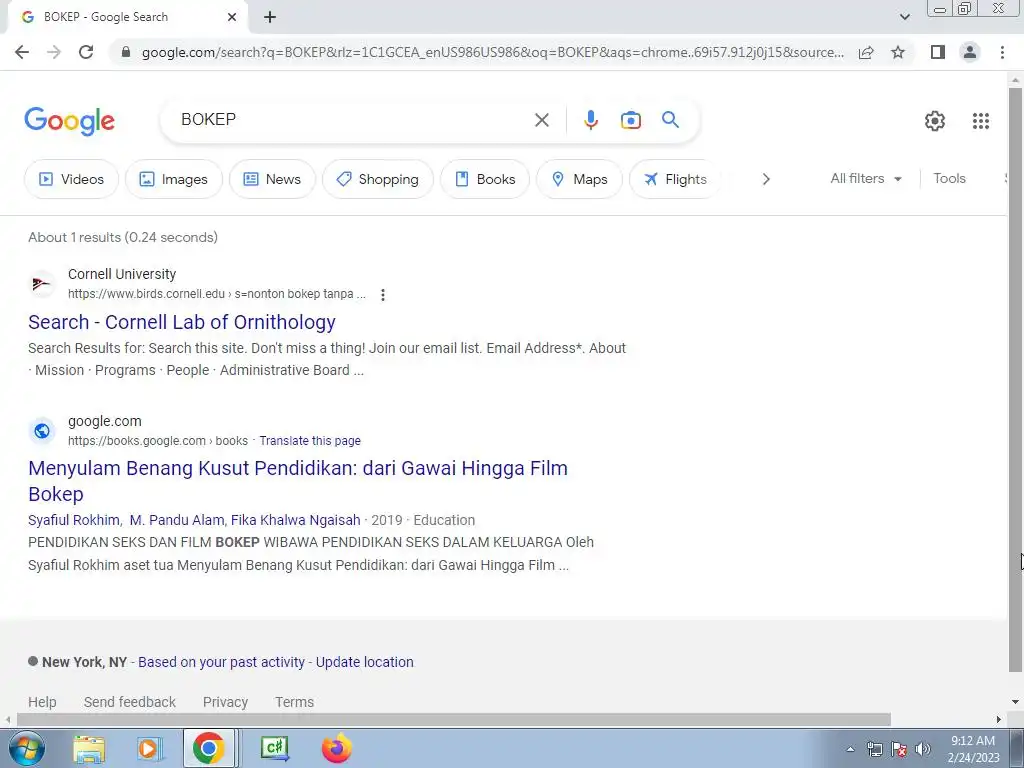Image resolution: width=1024 pixels, height=768 pixels.
Task: Open Menyulam Benang Kusut Pendidikan result
Action: point(298,481)
